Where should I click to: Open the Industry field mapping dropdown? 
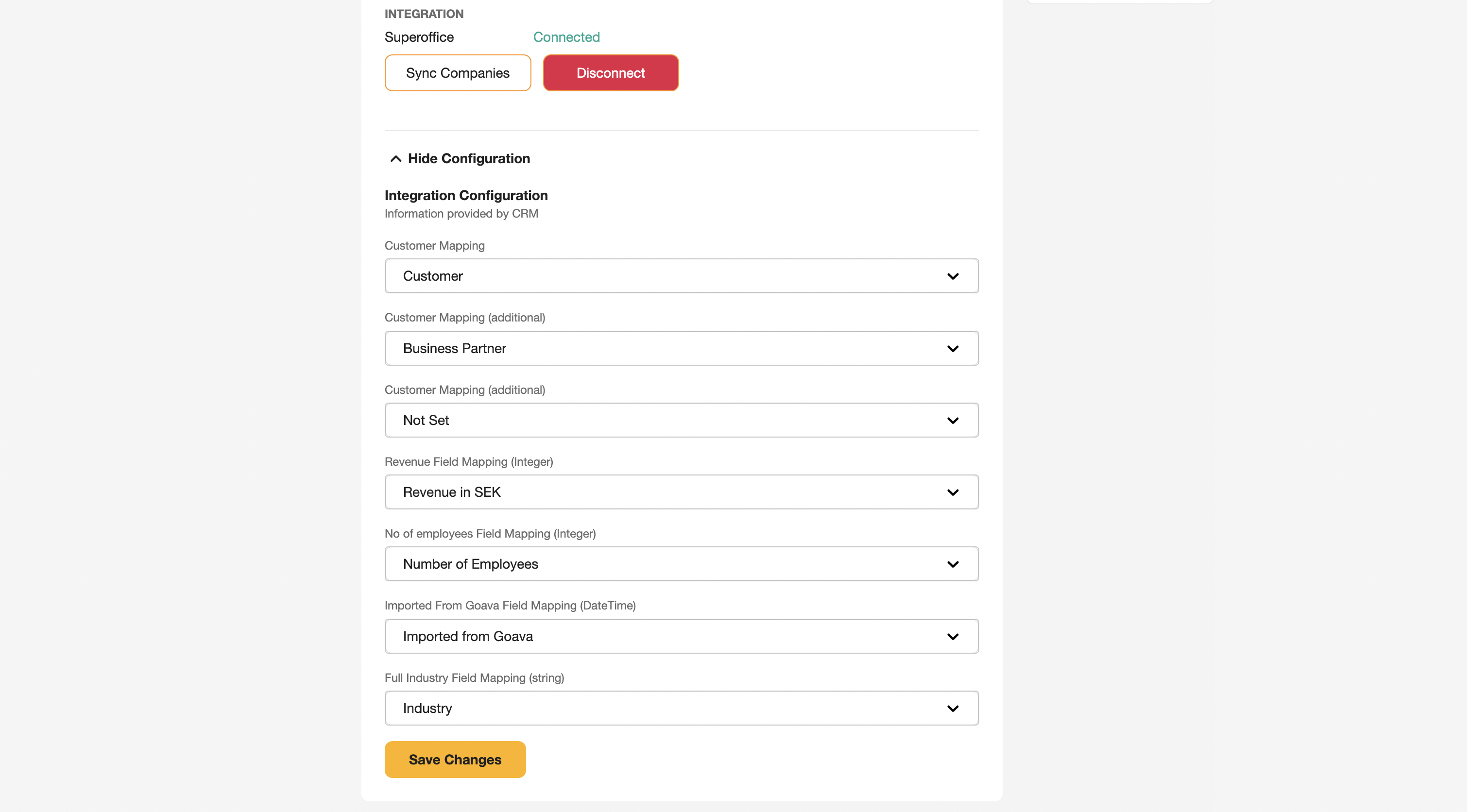(x=682, y=708)
